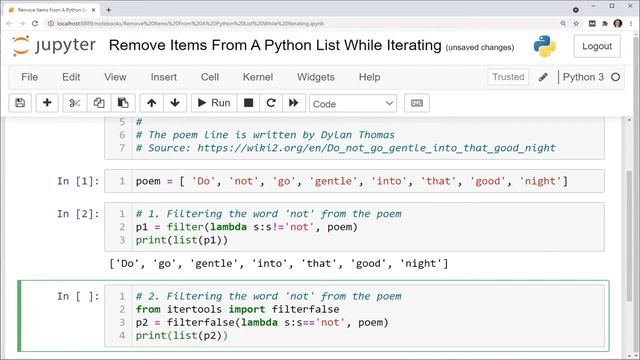
Task: Open a new browser tab
Action: 109,10
